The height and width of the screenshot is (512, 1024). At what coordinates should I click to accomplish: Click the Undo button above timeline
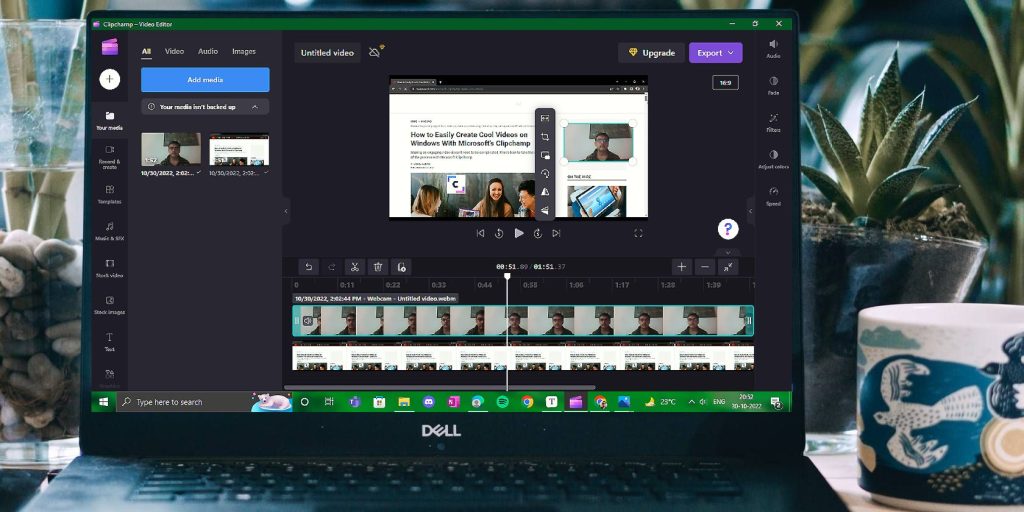point(309,266)
